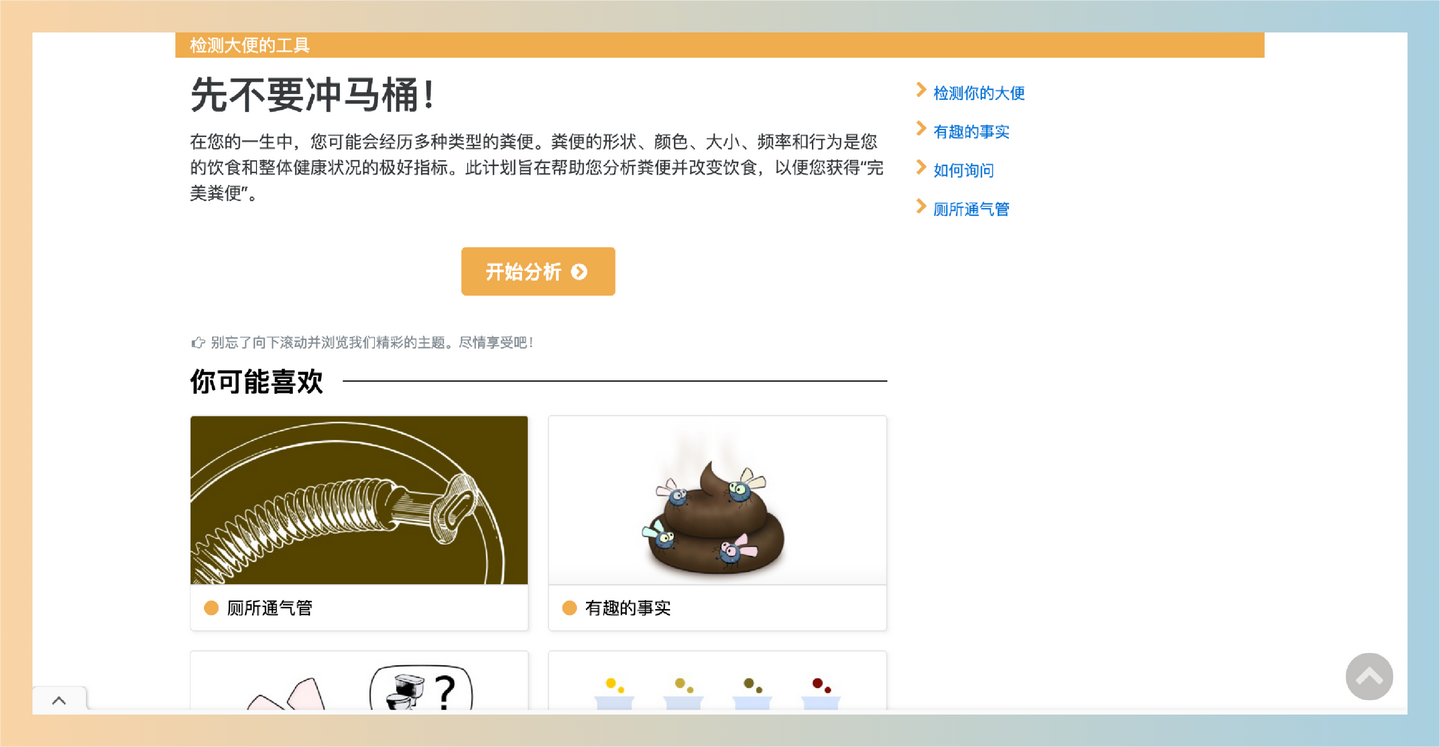Click the chevron before 检测你的大便

point(921,90)
